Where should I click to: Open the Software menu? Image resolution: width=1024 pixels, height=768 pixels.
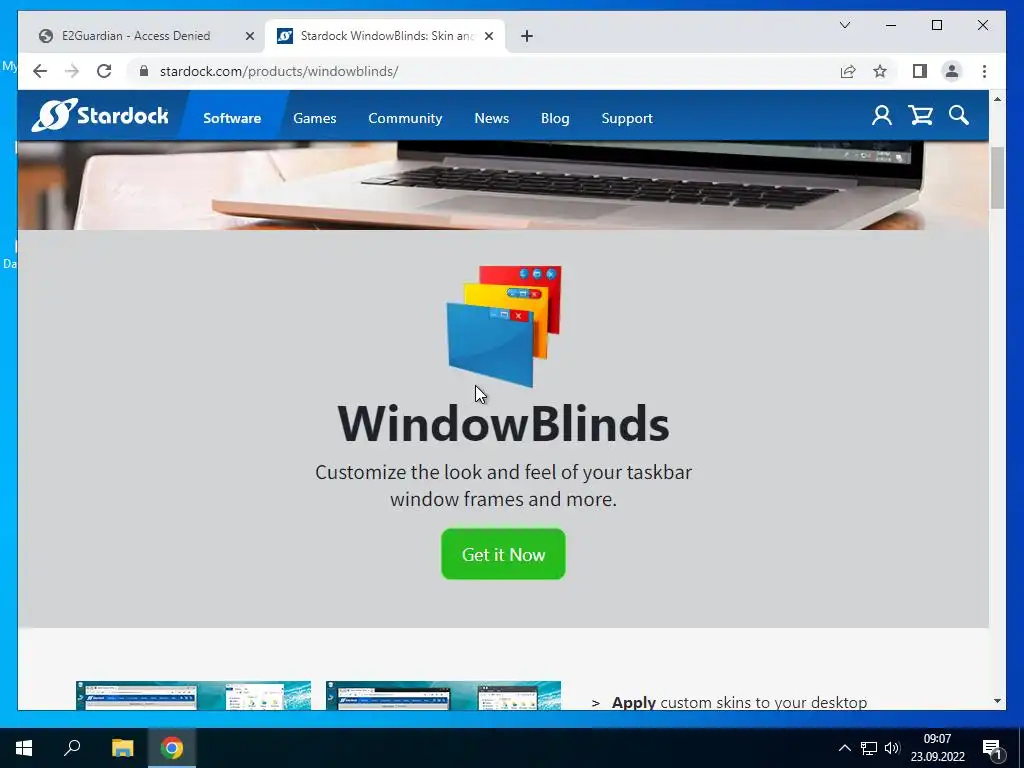[x=232, y=118]
